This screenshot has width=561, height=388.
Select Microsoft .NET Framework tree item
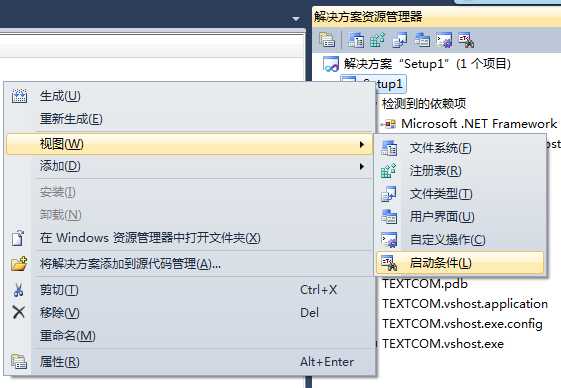coord(479,124)
